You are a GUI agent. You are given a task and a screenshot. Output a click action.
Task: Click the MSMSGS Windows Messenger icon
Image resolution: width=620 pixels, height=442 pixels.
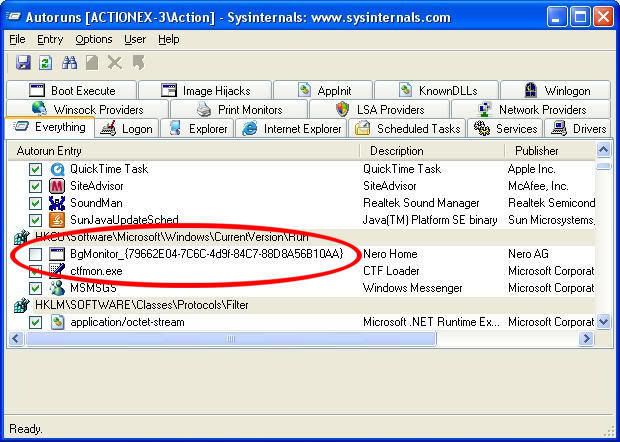coord(58,288)
